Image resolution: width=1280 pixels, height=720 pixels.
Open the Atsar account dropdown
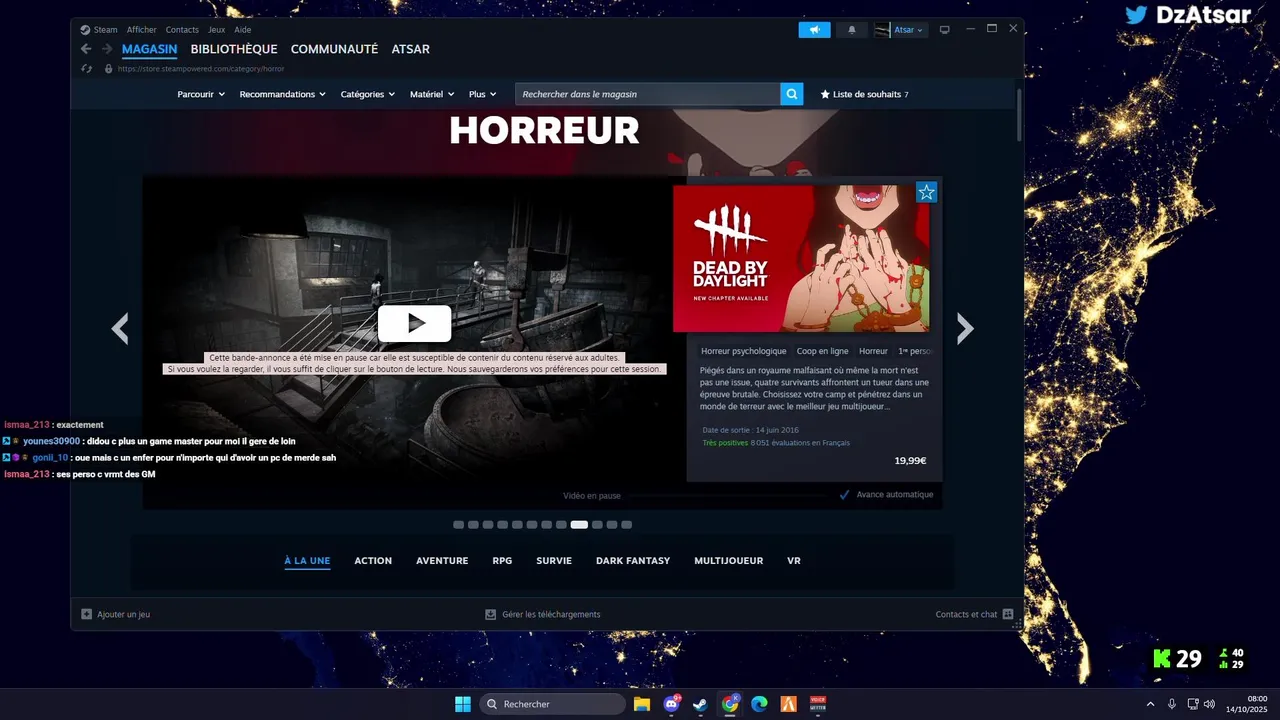click(909, 30)
